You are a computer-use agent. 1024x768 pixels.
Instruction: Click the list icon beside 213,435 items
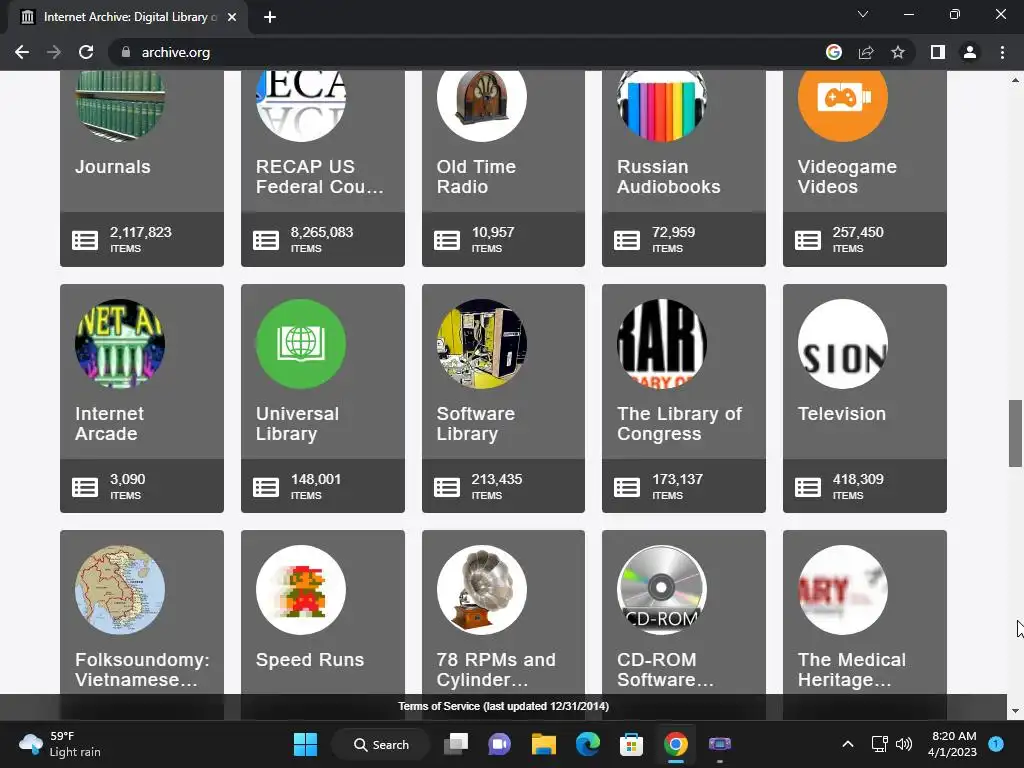[x=447, y=487]
